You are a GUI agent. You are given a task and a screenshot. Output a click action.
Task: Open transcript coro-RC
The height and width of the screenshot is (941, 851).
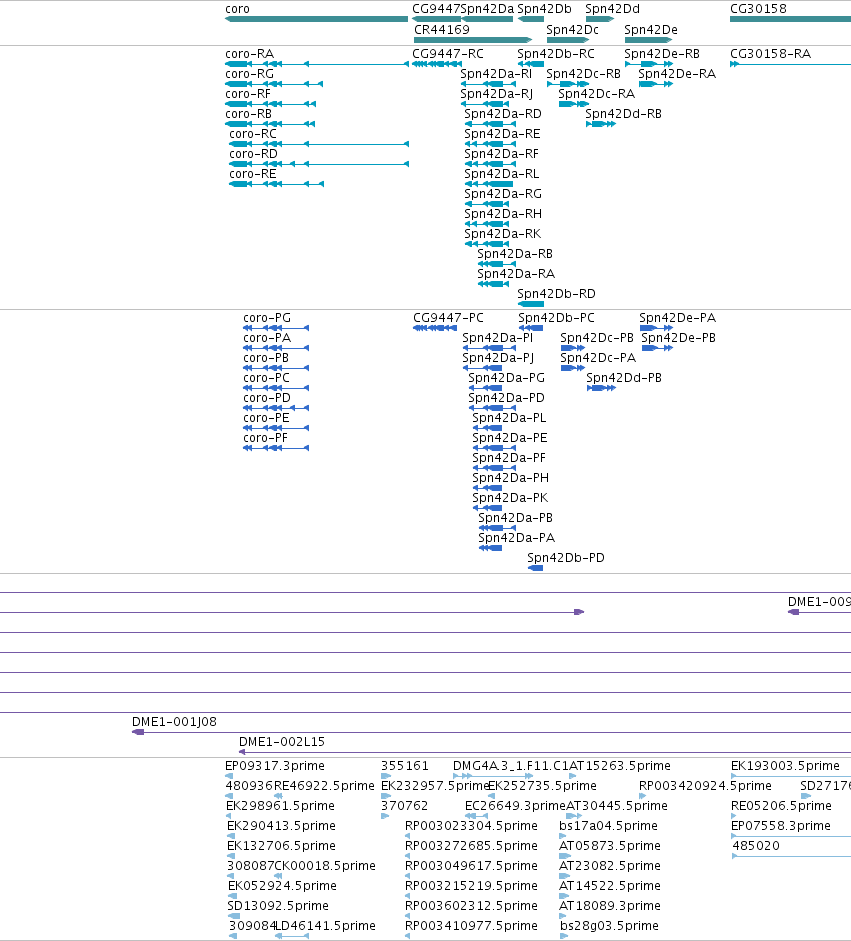pyautogui.click(x=319, y=144)
